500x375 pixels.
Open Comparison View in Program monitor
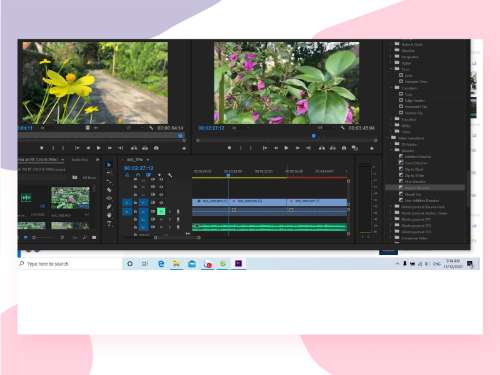355,148
